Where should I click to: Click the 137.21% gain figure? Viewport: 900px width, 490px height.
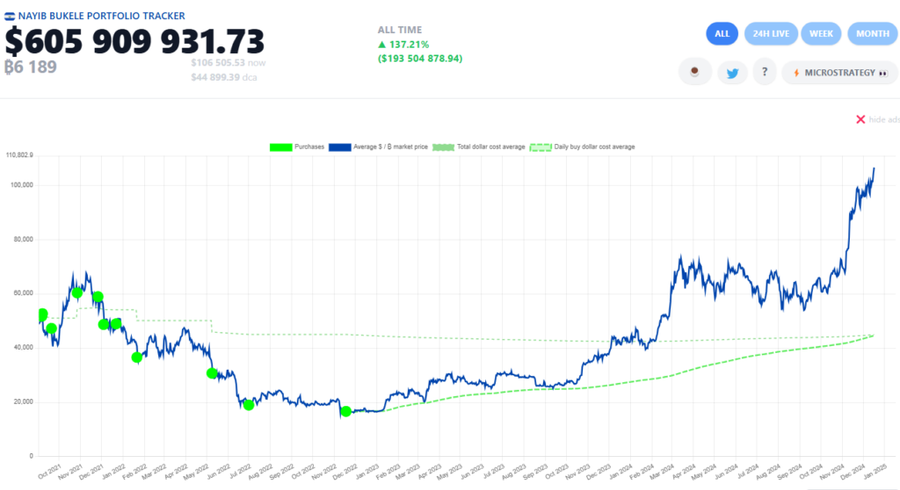[403, 44]
